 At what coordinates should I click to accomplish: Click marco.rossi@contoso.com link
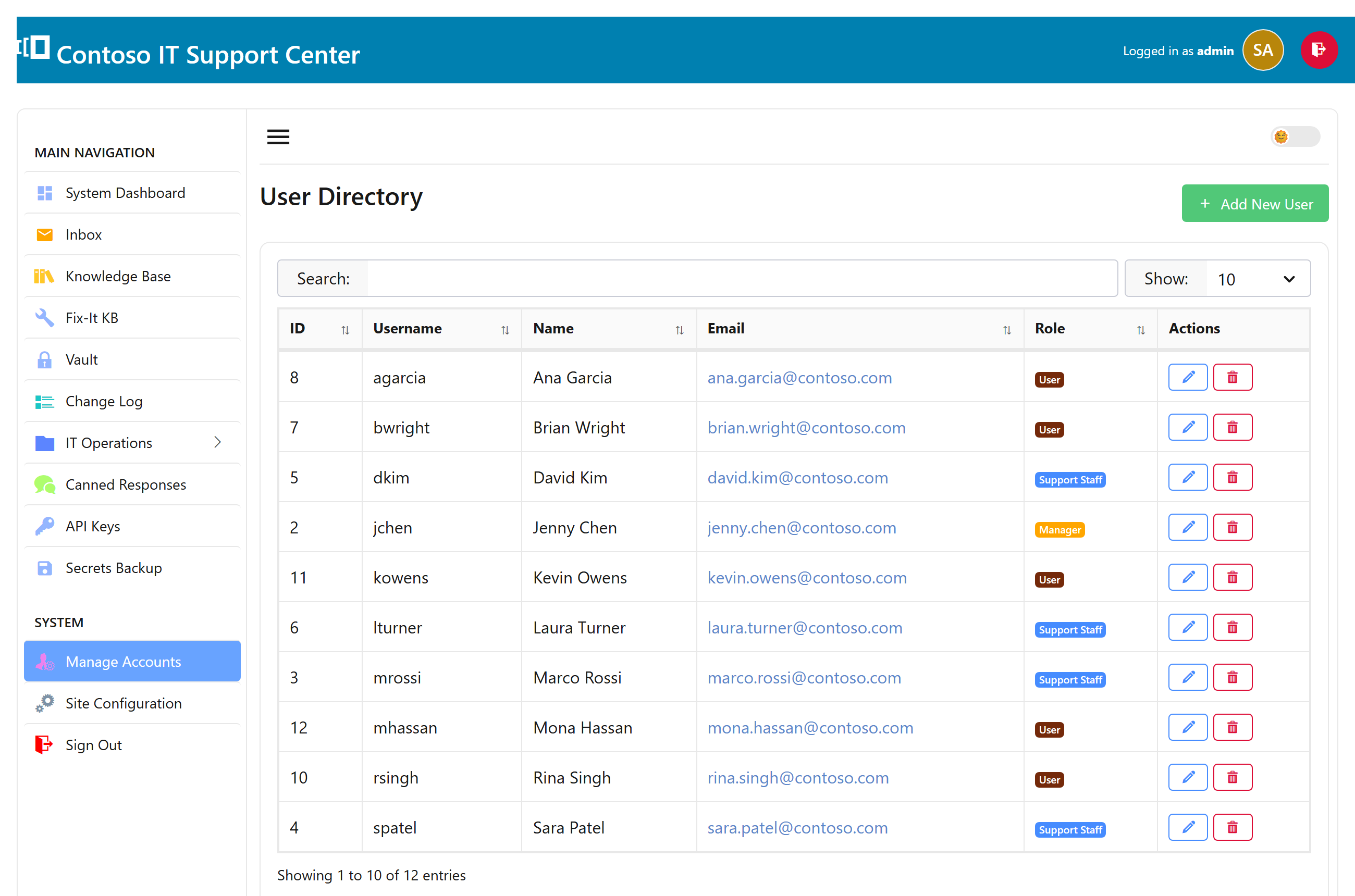[x=804, y=678]
